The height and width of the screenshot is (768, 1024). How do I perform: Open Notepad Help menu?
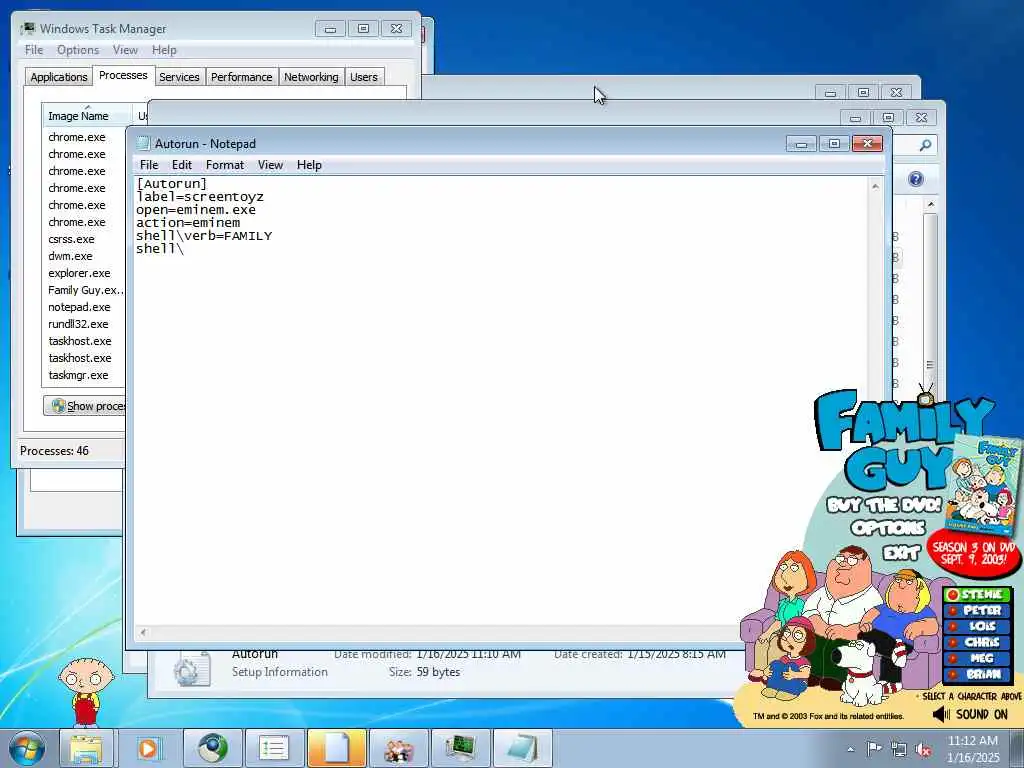click(x=309, y=165)
